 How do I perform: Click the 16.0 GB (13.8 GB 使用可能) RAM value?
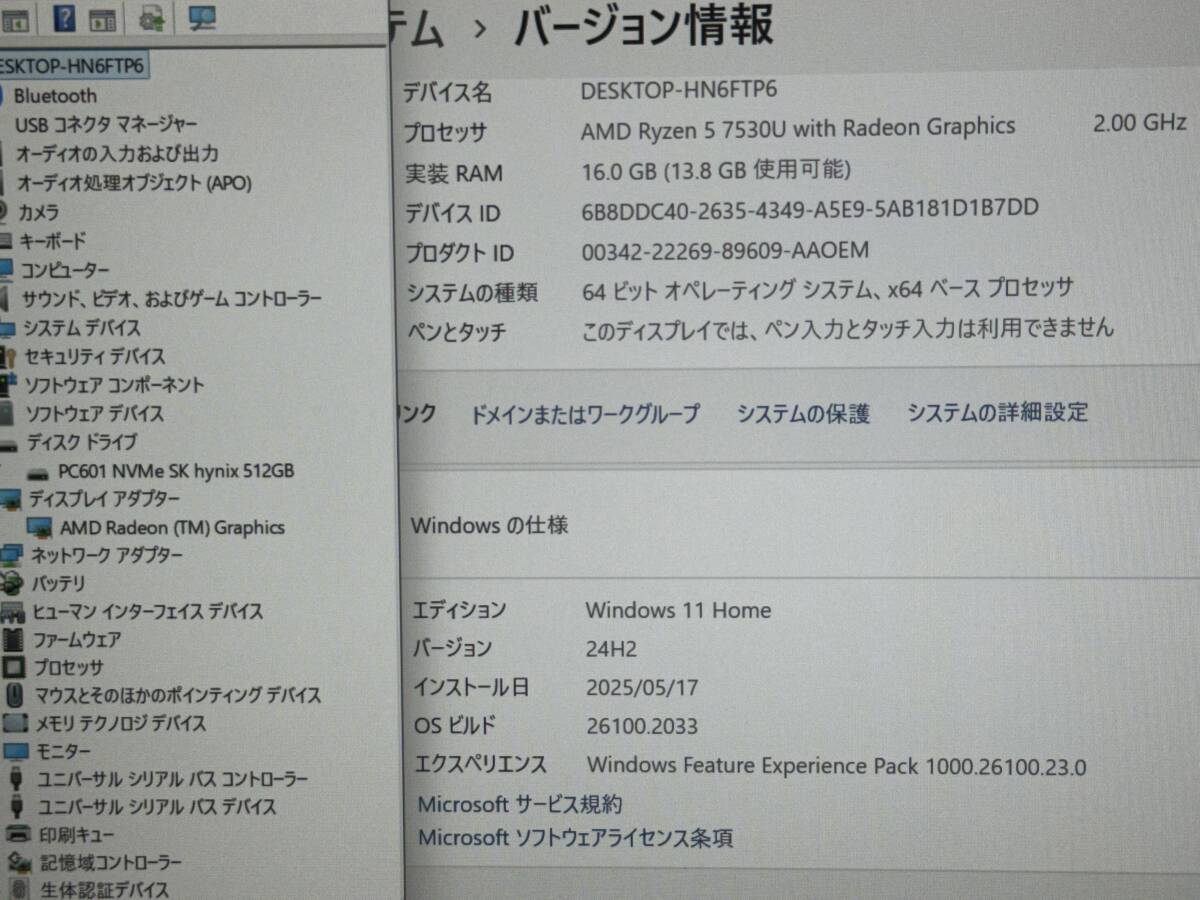[716, 169]
